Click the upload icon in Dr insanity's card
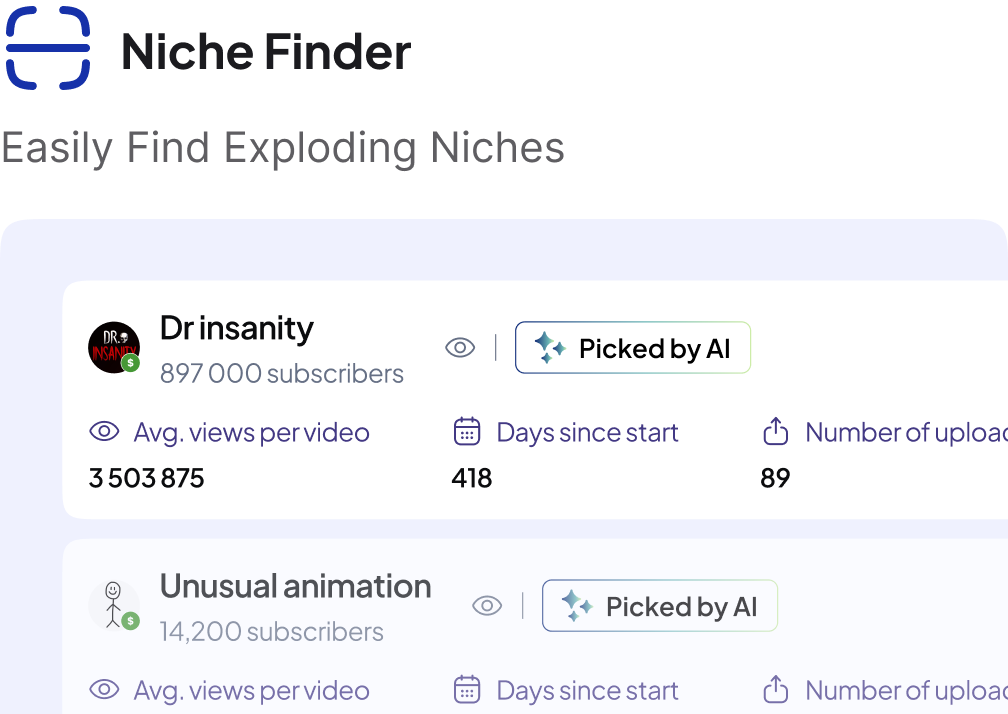This screenshot has height=714, width=1008. pos(775,431)
